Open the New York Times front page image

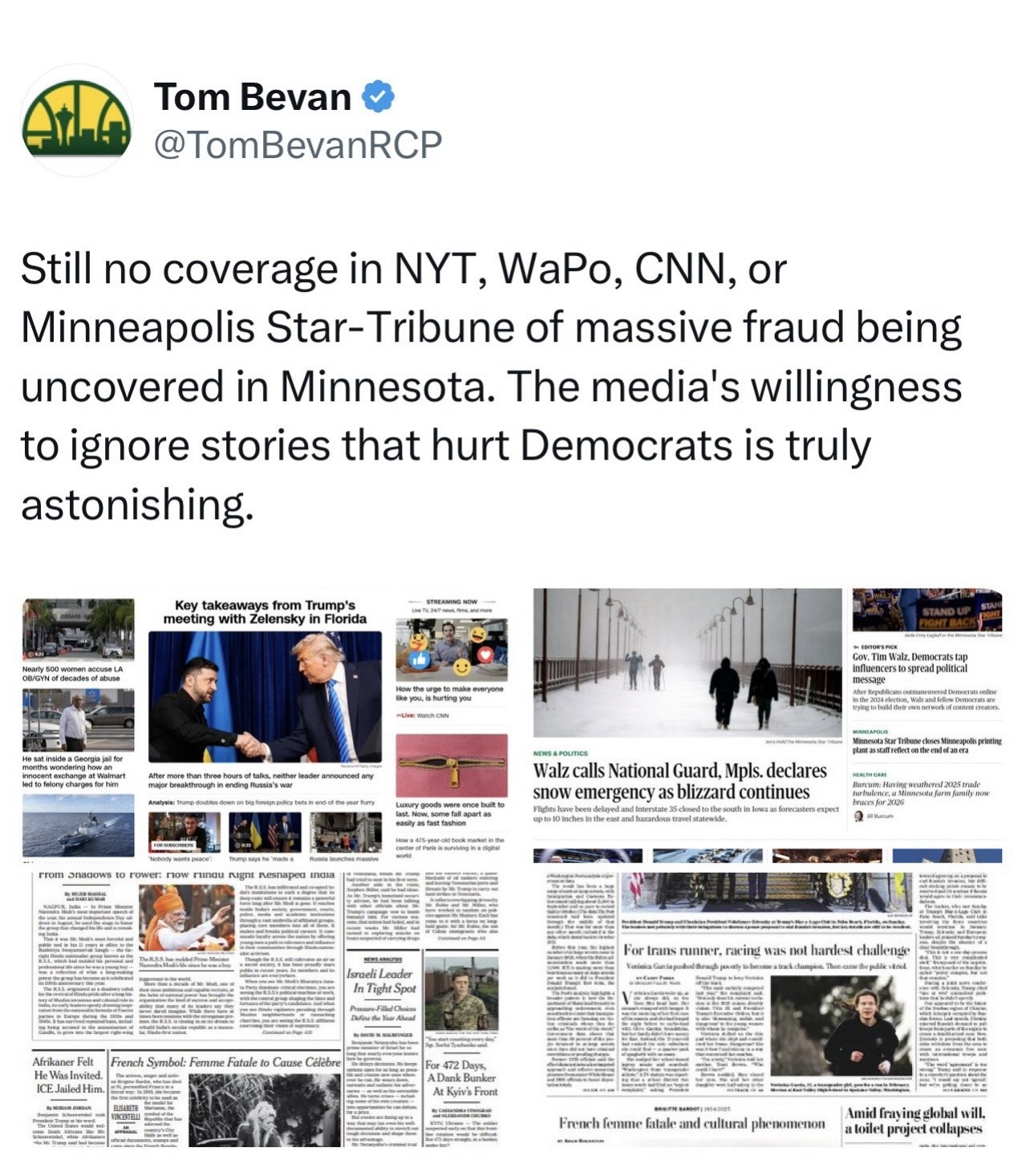tap(266, 1008)
